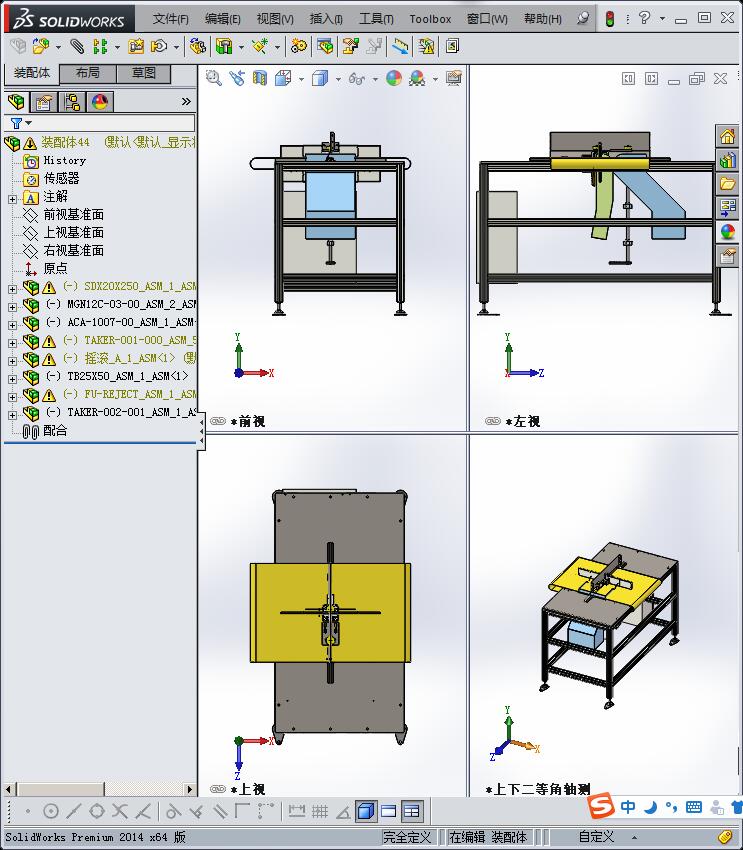743x850 pixels.
Task: Toggle the grid snap icon in bottom toolbar
Action: pos(320,811)
